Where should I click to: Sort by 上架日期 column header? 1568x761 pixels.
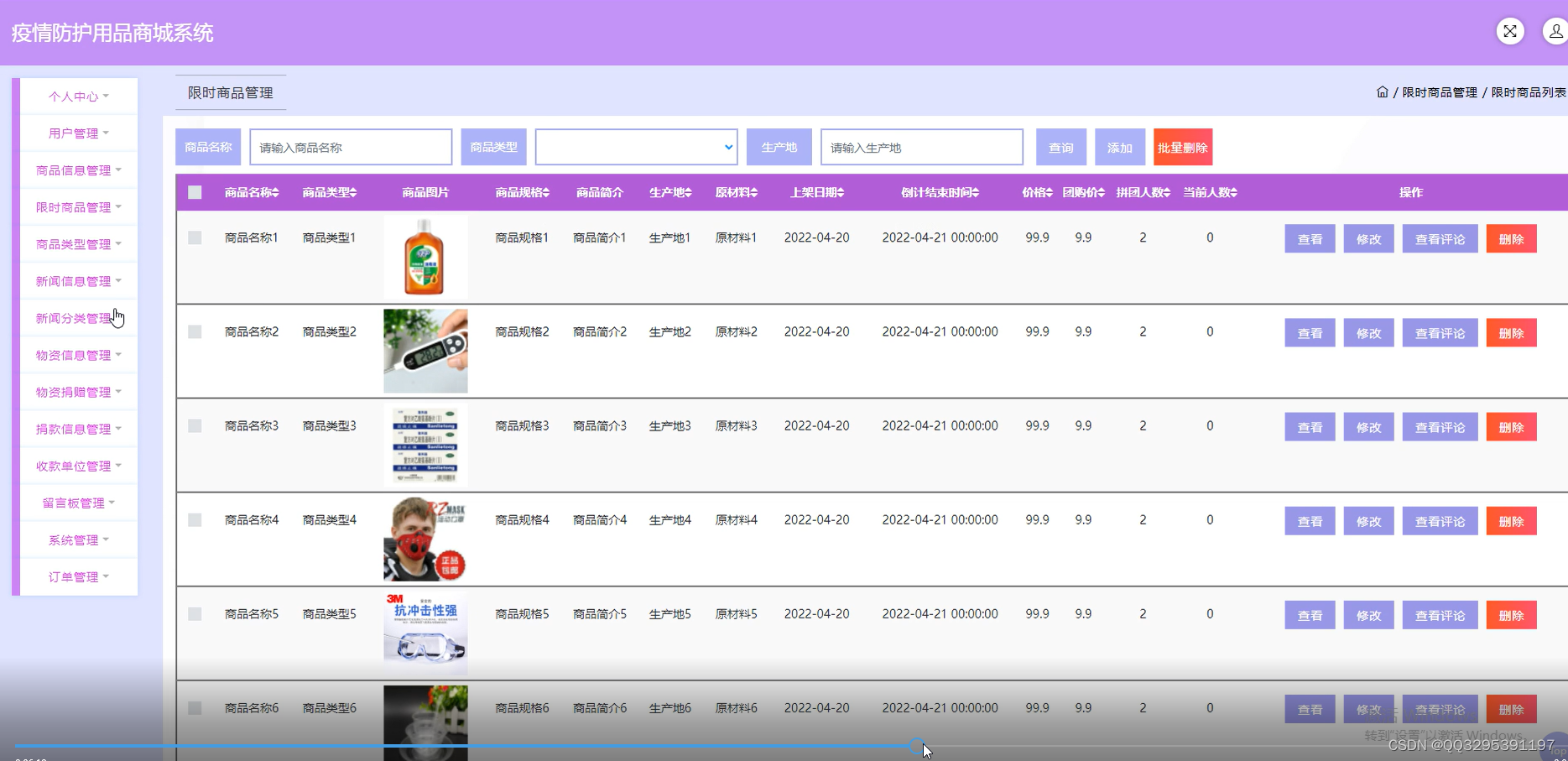click(x=817, y=193)
